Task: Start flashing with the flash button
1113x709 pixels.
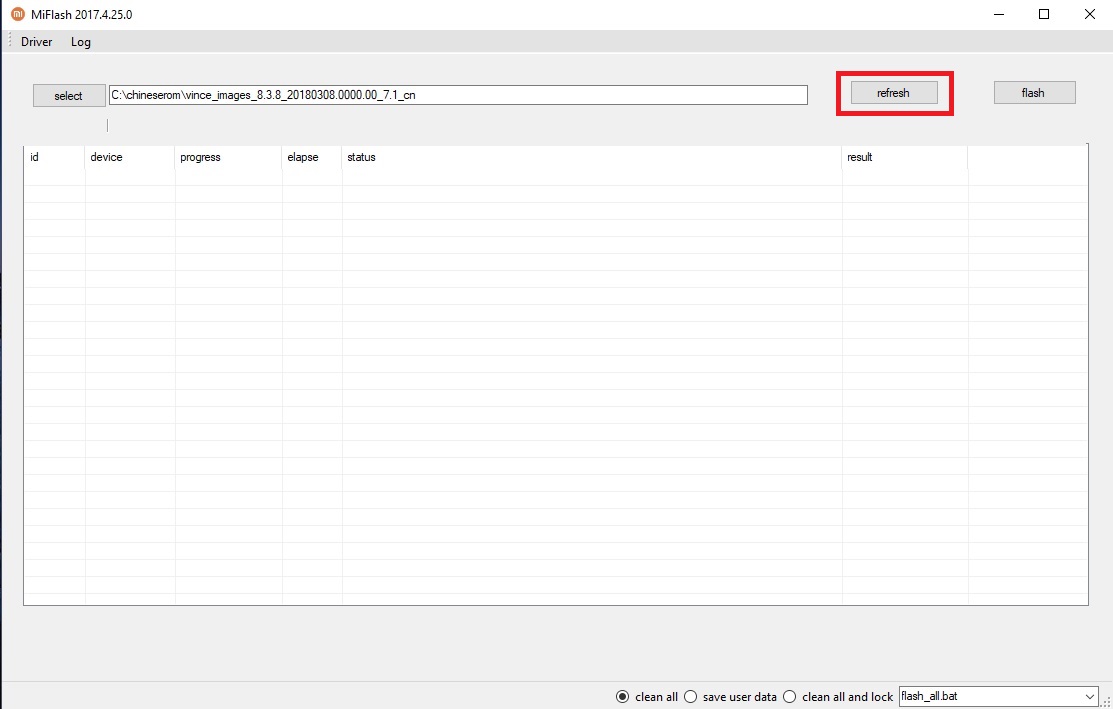Action: 1034,93
